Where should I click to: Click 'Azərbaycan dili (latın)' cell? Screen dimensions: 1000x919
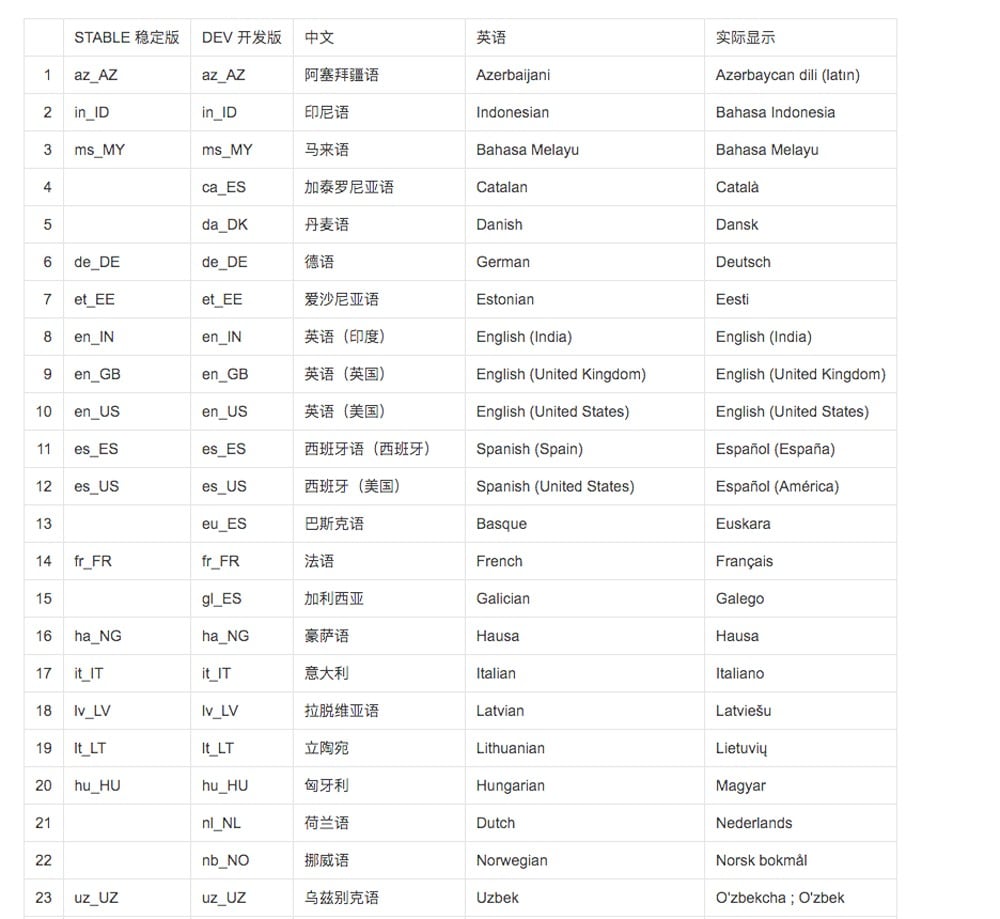[x=800, y=75]
